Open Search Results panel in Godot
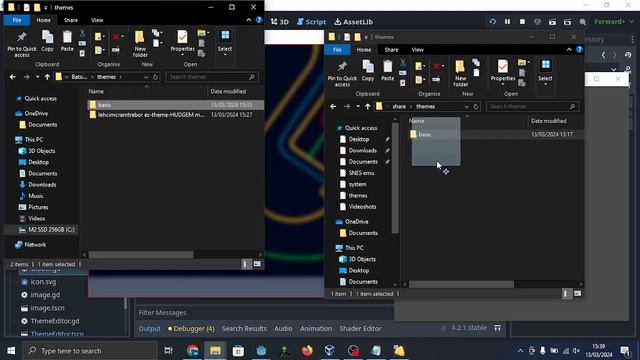Image resolution: width=640 pixels, height=360 pixels. tap(244, 328)
